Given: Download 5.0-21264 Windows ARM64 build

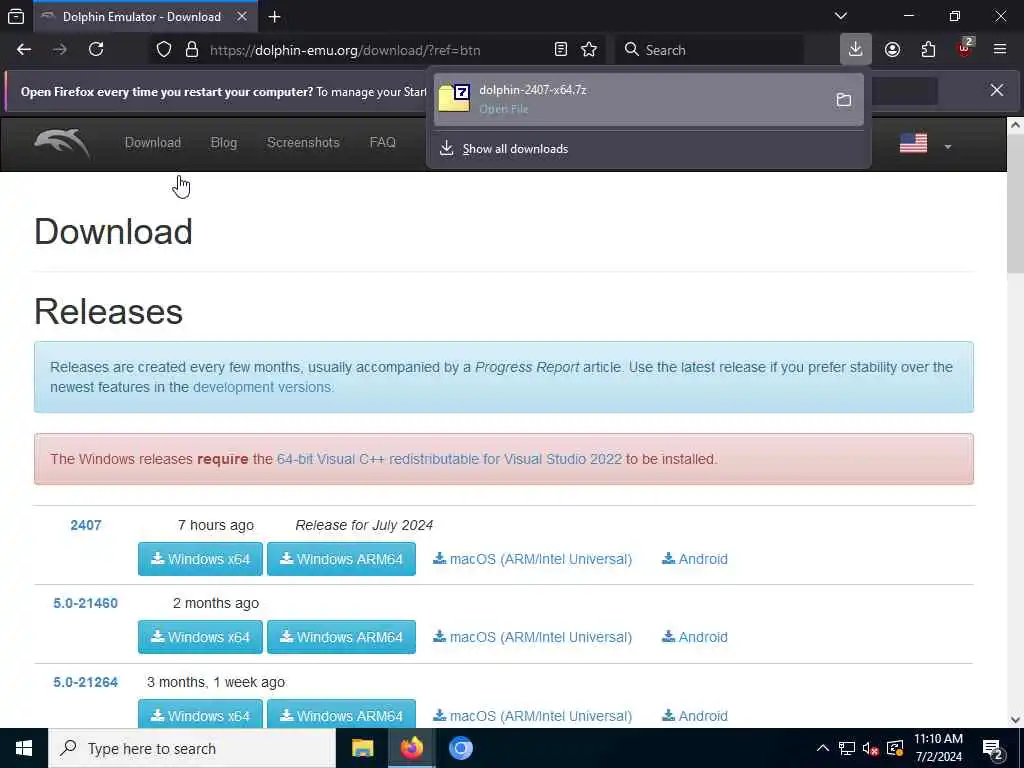Looking at the screenshot, I should pyautogui.click(x=342, y=714).
